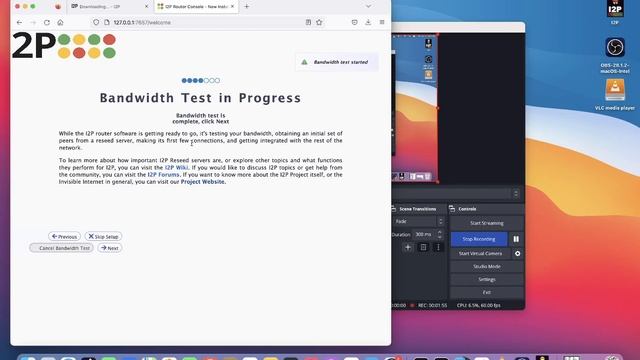Open the Firefox hamburger application menu
640x360 pixels.
[382, 22]
